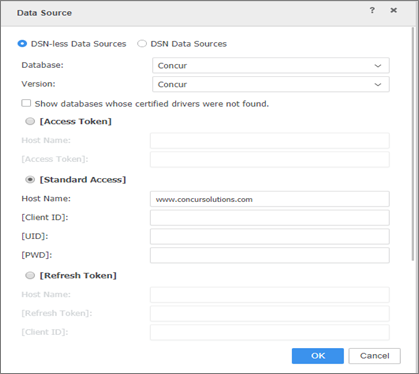Select DSN-less Data Sources radio button
The width and height of the screenshot is (419, 374).
pyautogui.click(x=22, y=44)
